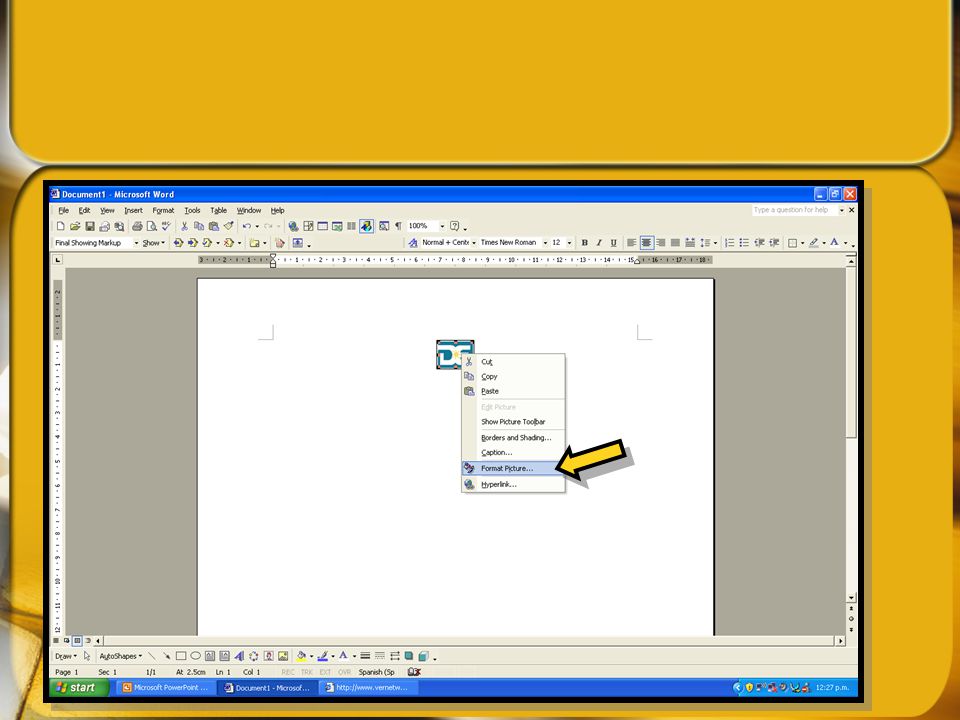Click the Print icon
This screenshot has width=960, height=720.
[137, 227]
